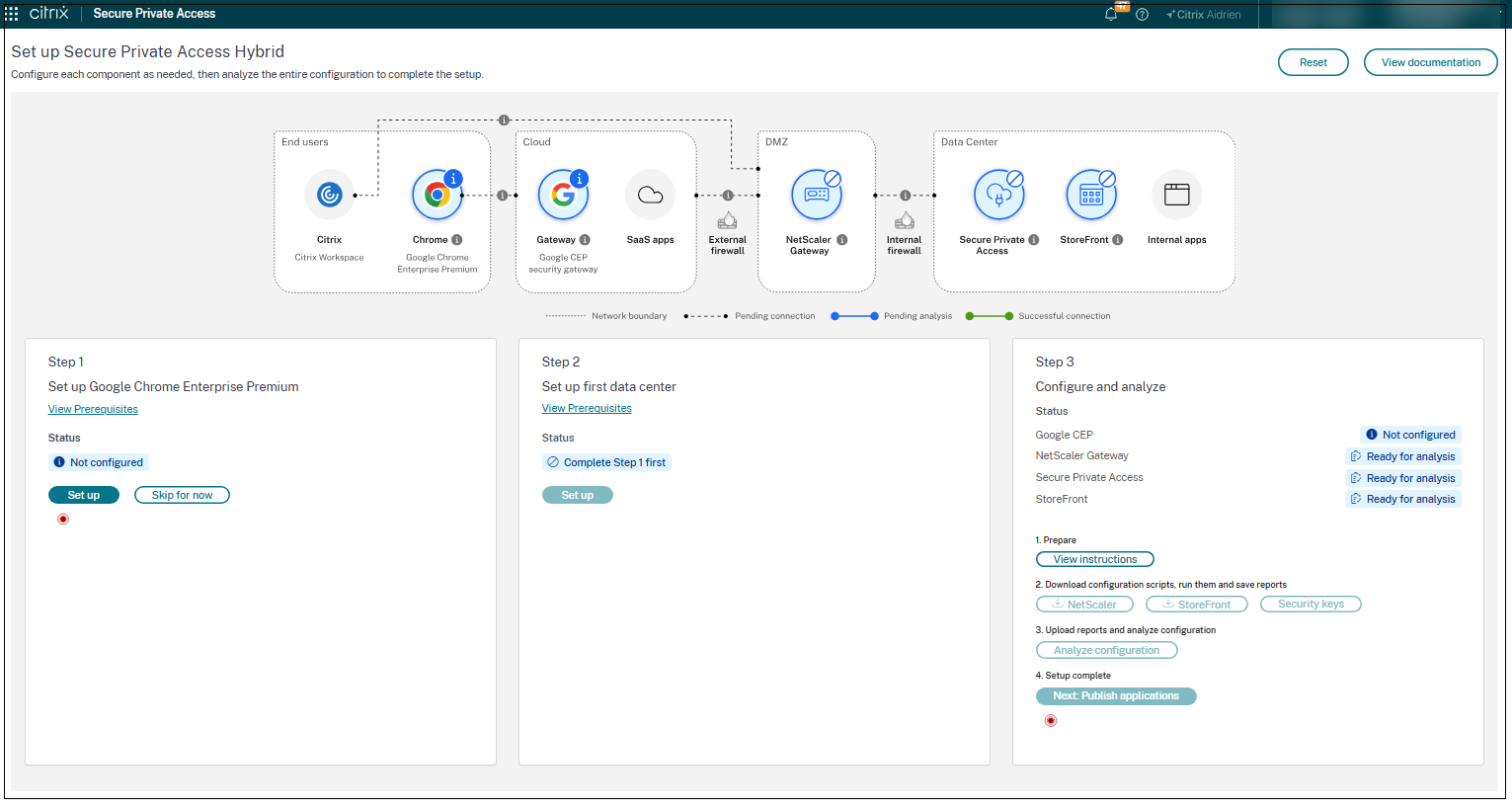
Task: Click Google CEP 'Not configured' status in Step 3
Action: click(1410, 435)
